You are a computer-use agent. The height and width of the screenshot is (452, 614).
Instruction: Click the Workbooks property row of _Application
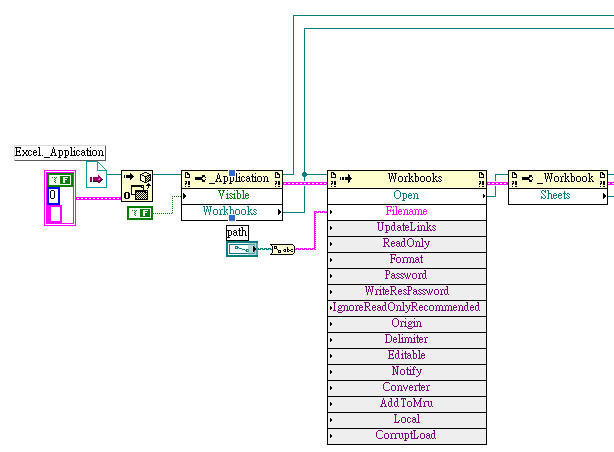(x=232, y=212)
